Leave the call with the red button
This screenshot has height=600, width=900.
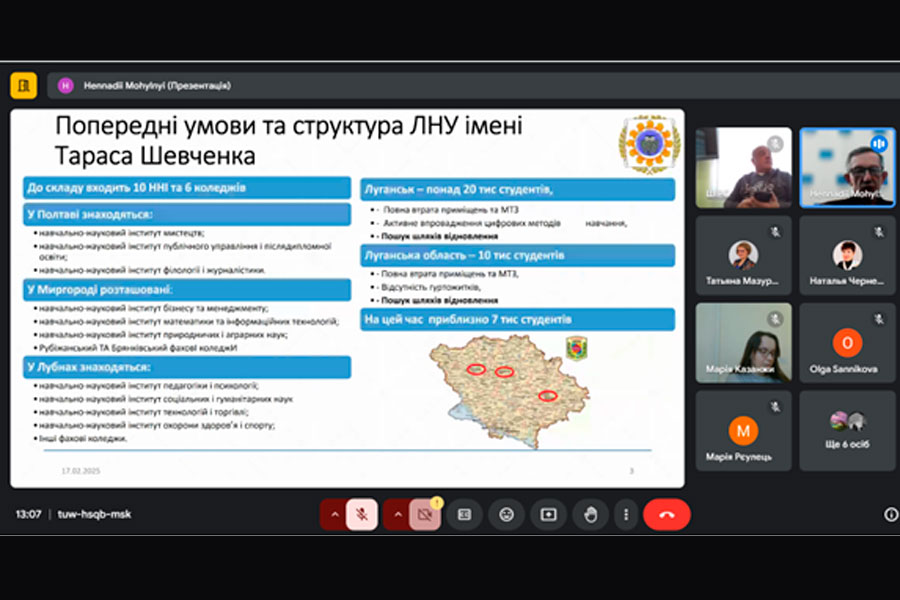coord(667,514)
